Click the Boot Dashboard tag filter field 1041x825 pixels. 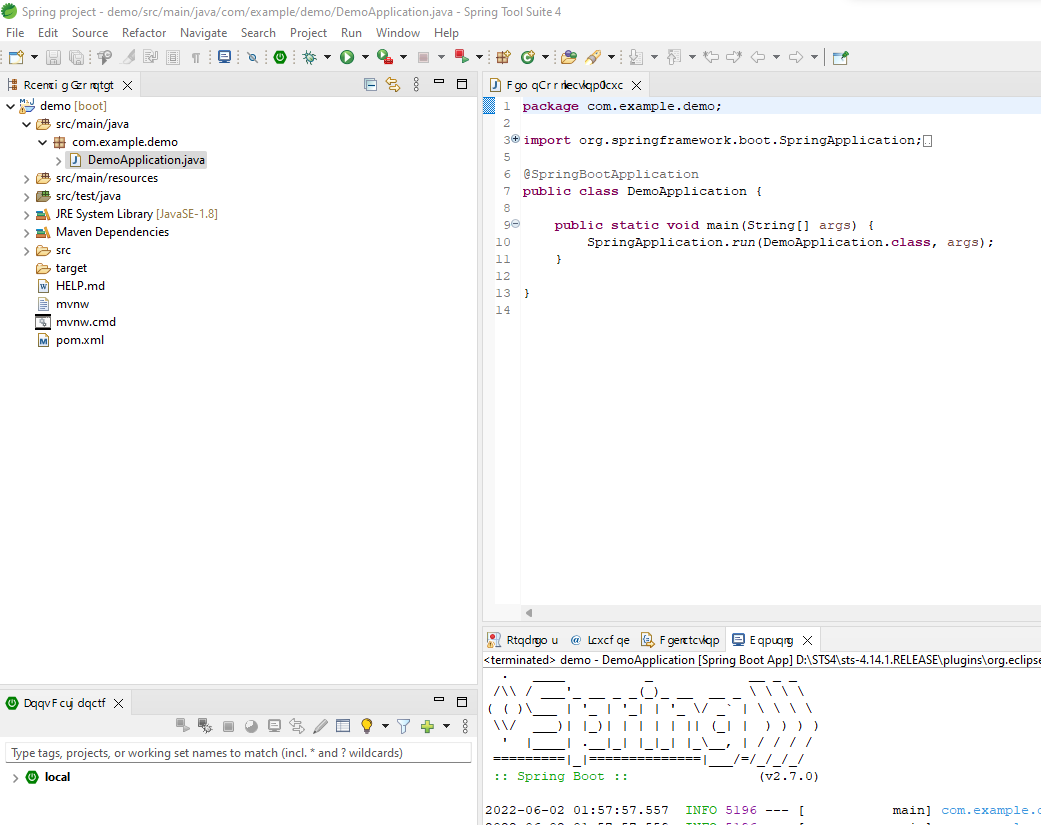coord(238,753)
